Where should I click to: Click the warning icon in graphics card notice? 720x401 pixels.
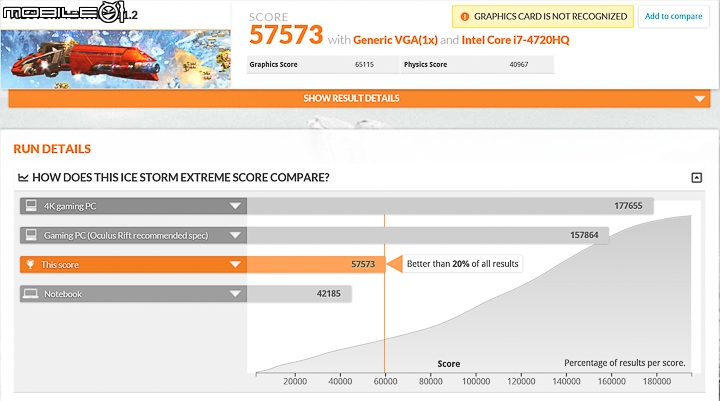(x=465, y=17)
